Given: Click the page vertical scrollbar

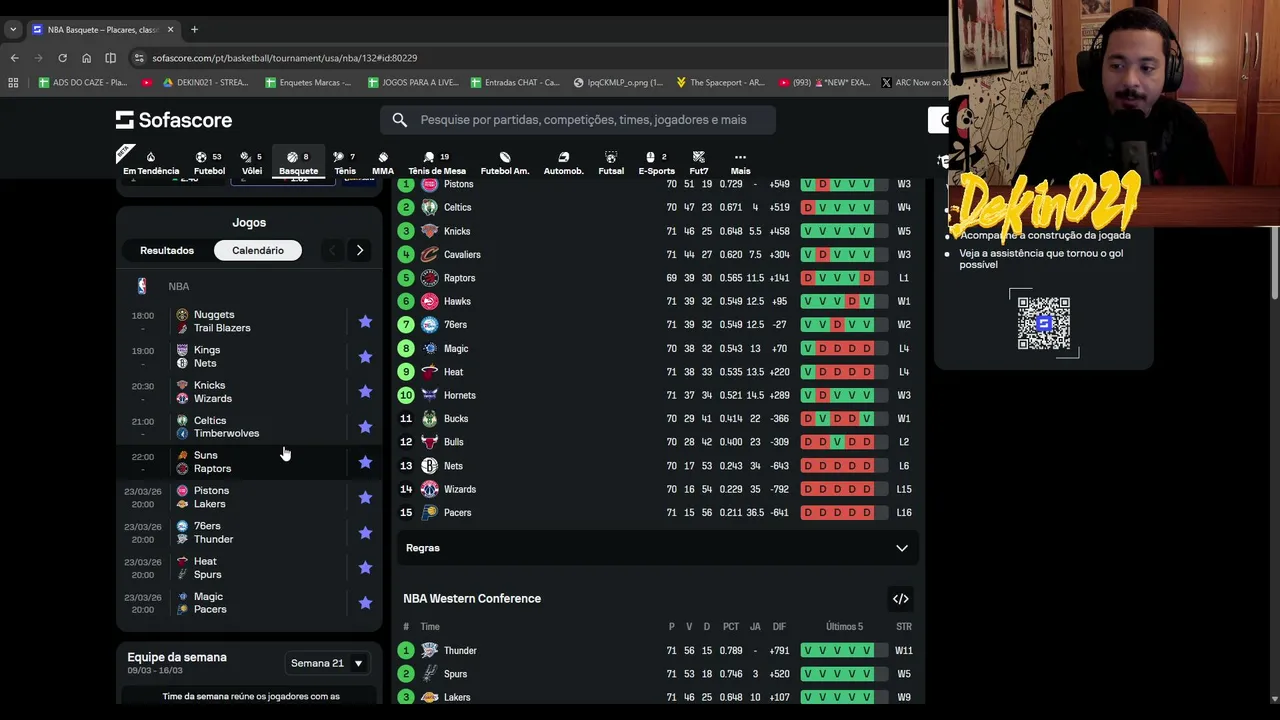Looking at the screenshot, I should click(1274, 264).
